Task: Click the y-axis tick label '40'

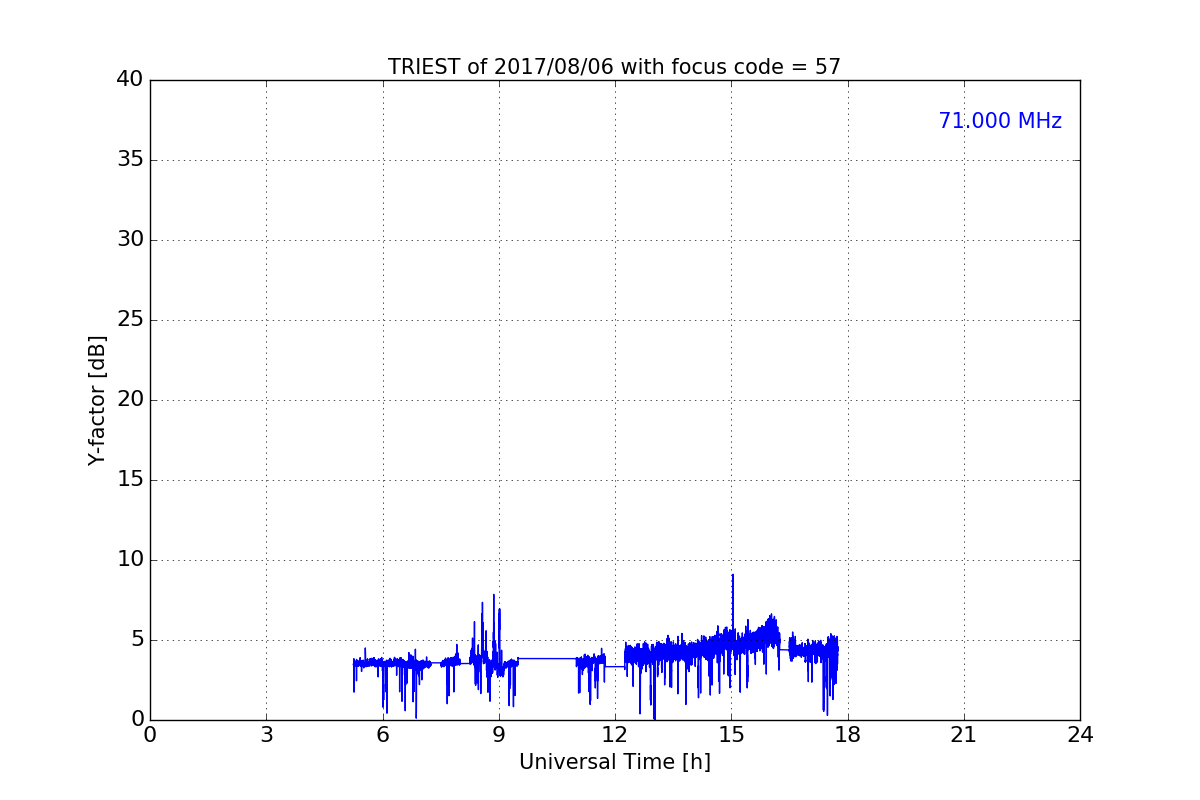Action: tap(130, 80)
